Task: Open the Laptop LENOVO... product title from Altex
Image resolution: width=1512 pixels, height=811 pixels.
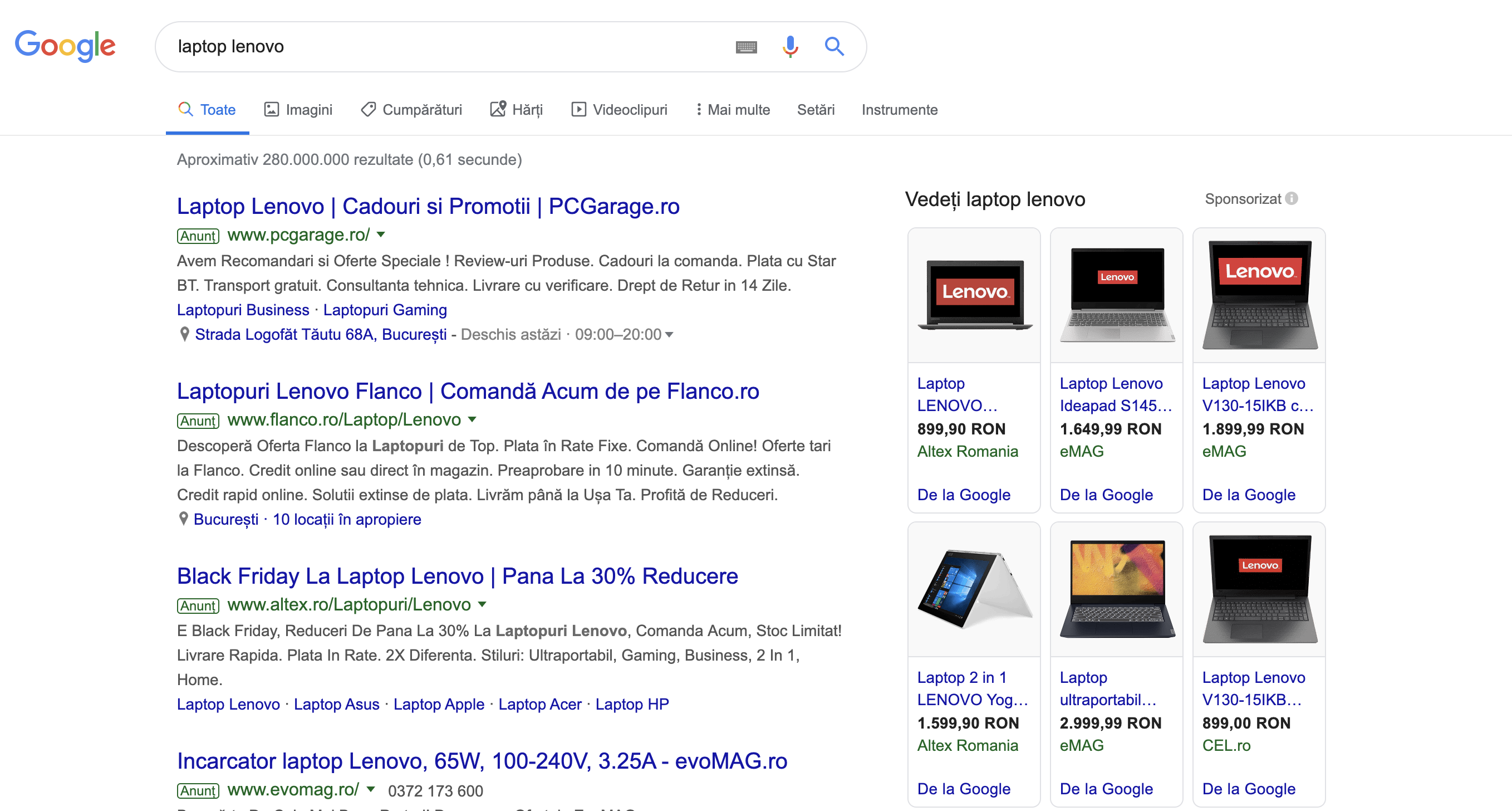Action: (x=958, y=394)
